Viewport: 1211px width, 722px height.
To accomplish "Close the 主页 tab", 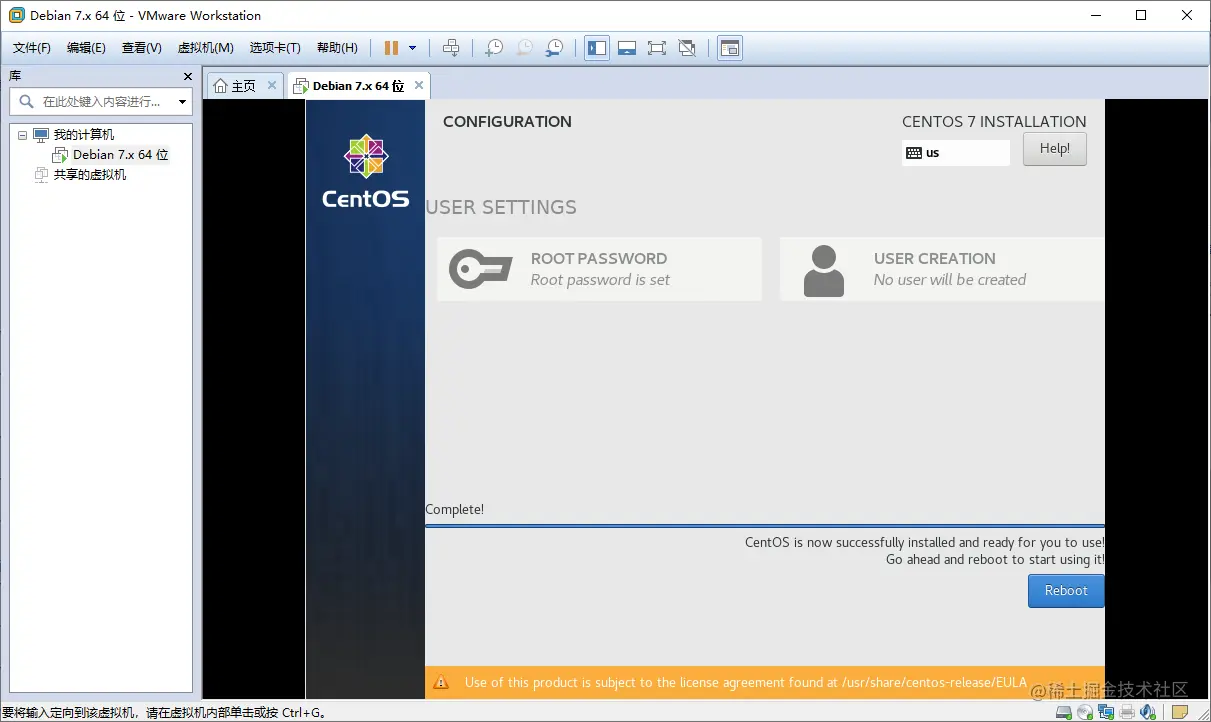I will point(271,86).
